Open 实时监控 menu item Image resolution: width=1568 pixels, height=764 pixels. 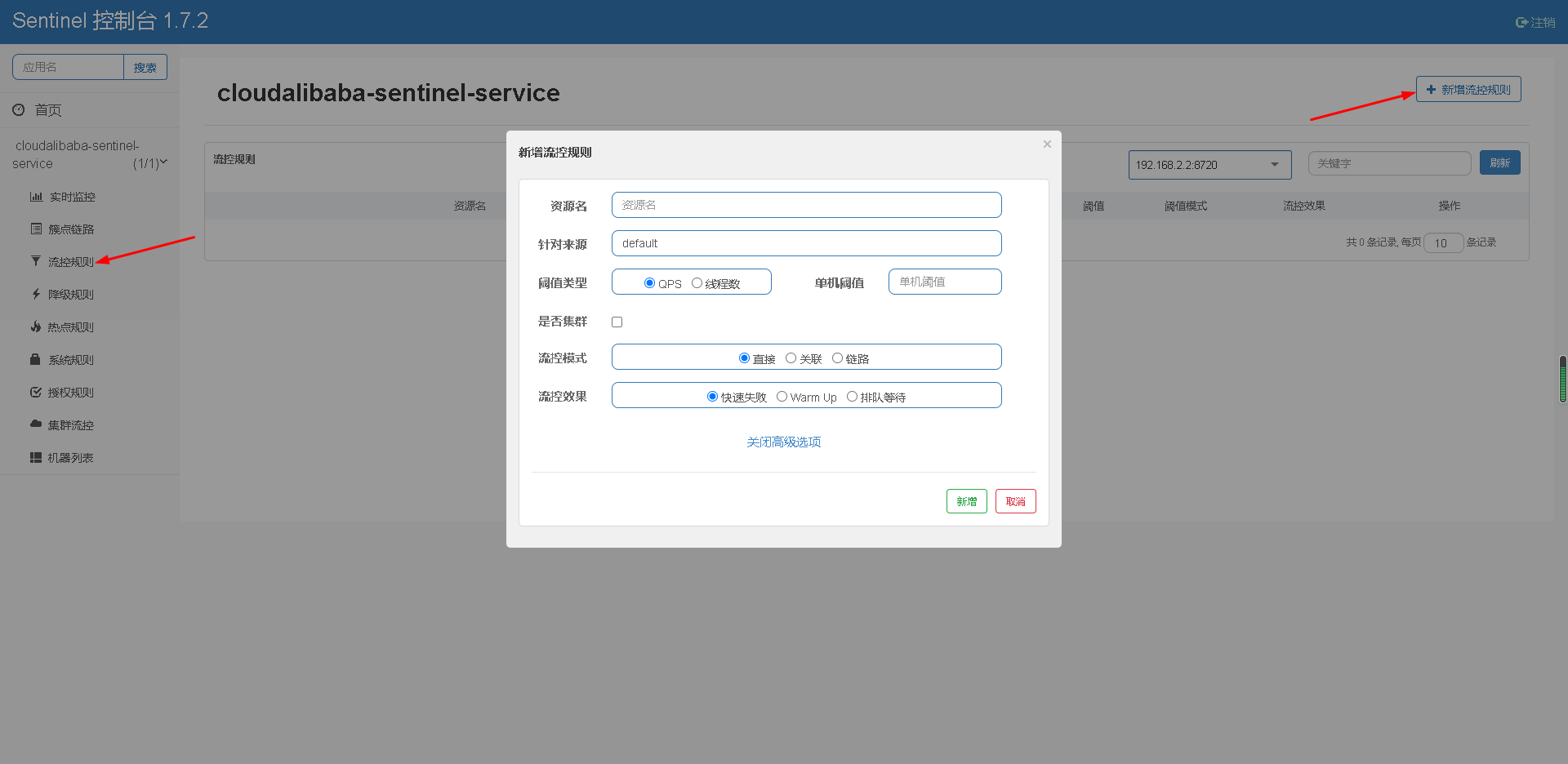point(73,197)
